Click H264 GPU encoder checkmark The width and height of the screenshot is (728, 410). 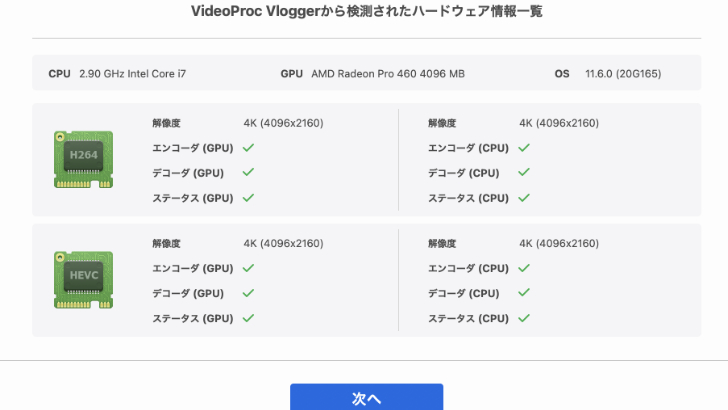click(x=248, y=148)
